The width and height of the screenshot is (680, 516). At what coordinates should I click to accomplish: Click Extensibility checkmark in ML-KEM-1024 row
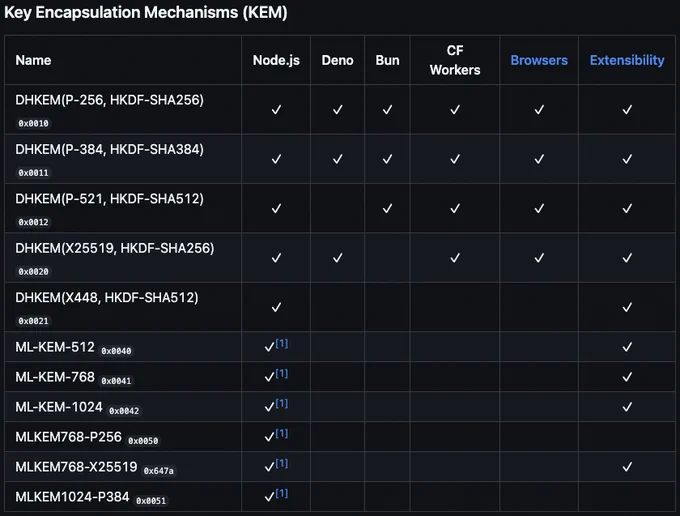[627, 407]
